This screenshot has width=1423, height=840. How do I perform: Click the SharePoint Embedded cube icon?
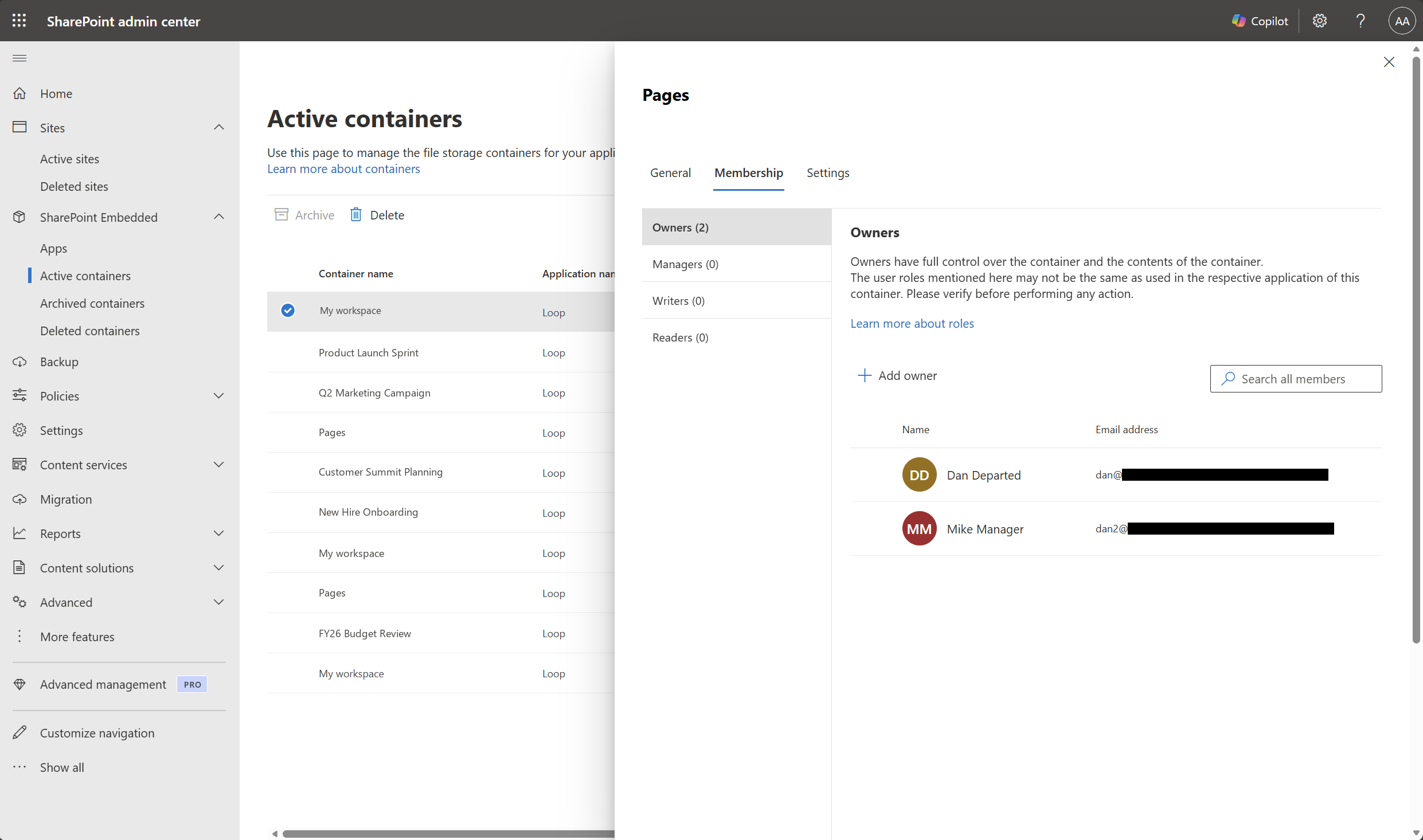[19, 217]
